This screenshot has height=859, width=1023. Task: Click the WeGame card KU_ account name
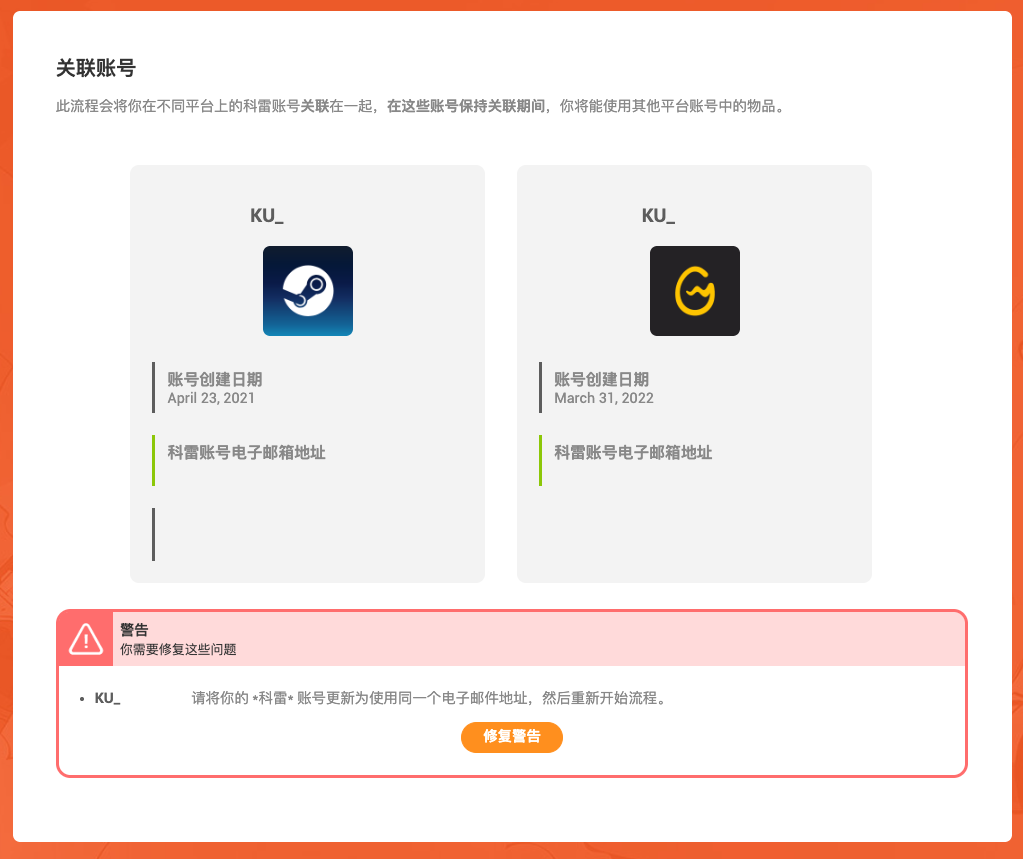pyautogui.click(x=658, y=216)
